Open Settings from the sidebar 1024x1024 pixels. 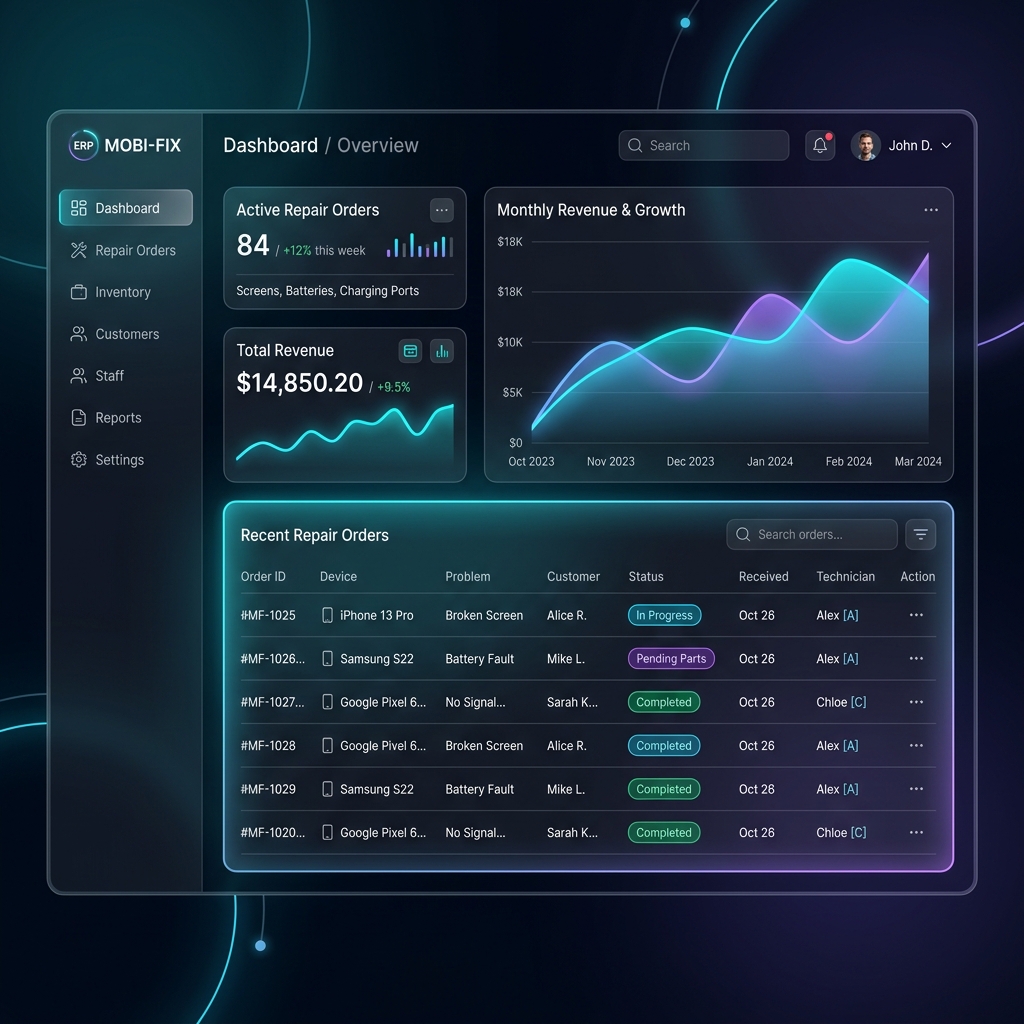tap(107, 460)
